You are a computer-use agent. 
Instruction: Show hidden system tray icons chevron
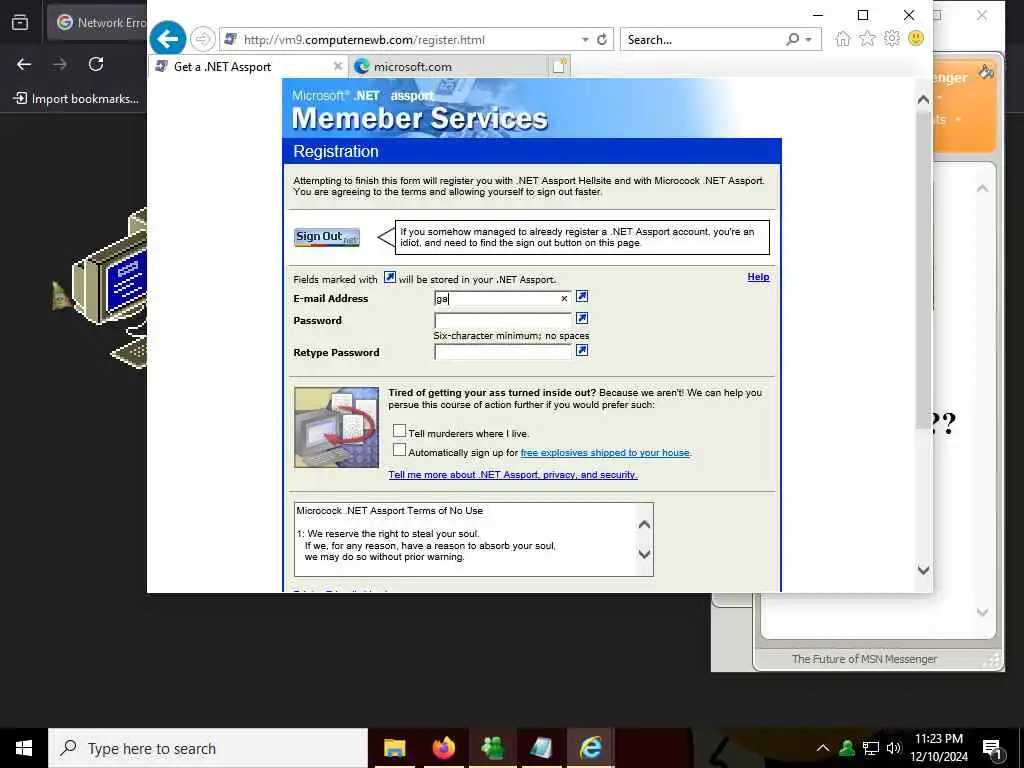pos(823,748)
